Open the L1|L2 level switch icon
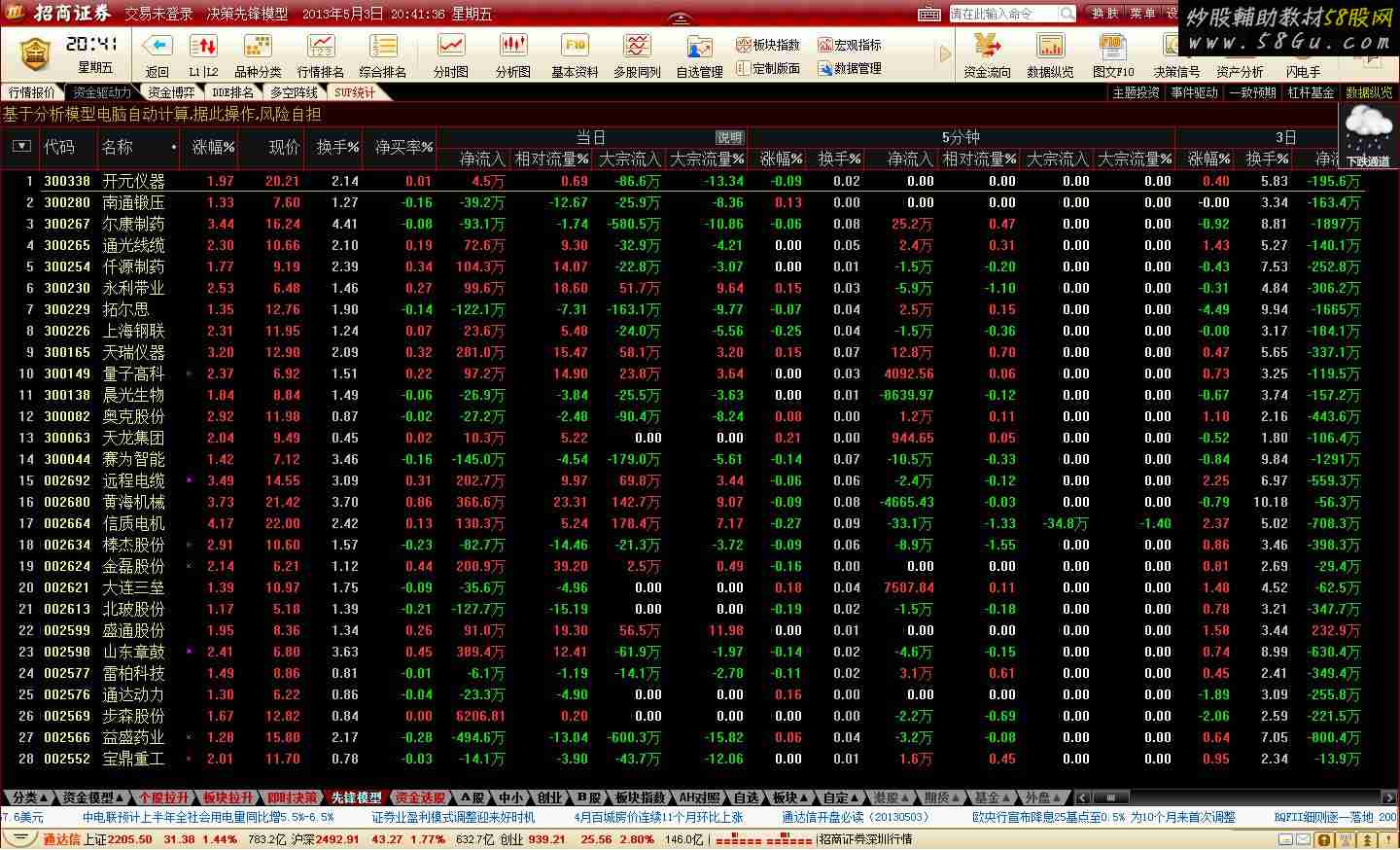This screenshot has width=1400, height=850. [x=203, y=47]
